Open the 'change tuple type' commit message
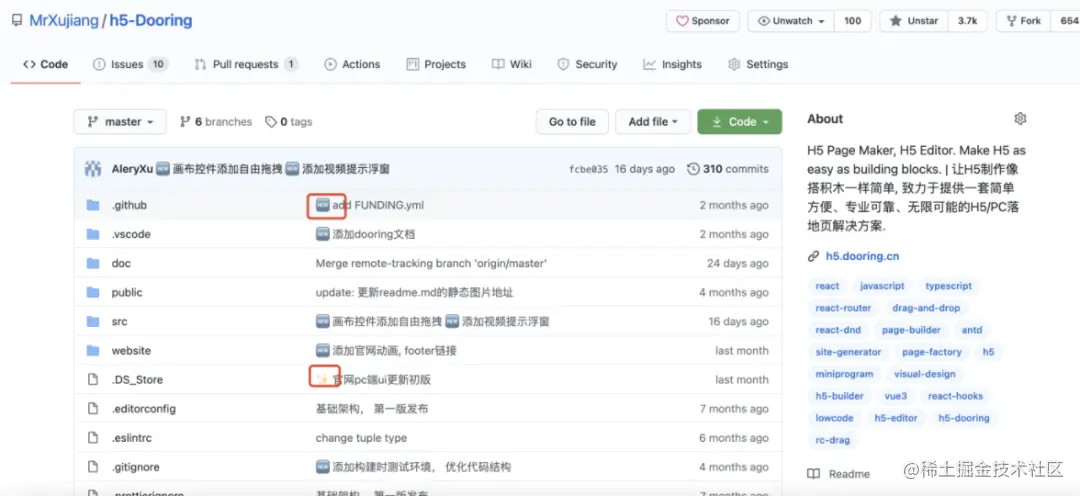Image resolution: width=1080 pixels, height=496 pixels. (x=361, y=437)
